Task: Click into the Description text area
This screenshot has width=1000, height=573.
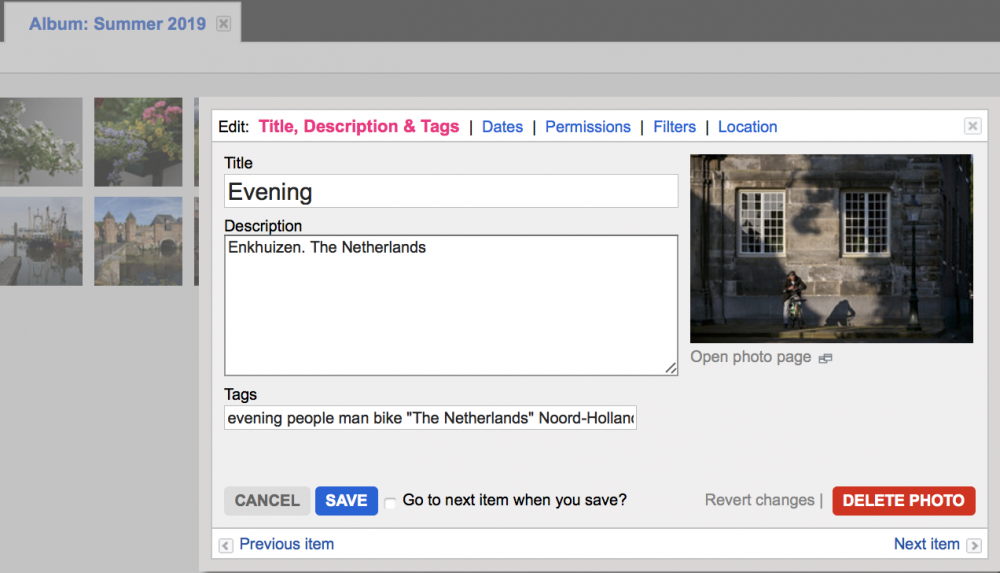Action: tap(451, 305)
